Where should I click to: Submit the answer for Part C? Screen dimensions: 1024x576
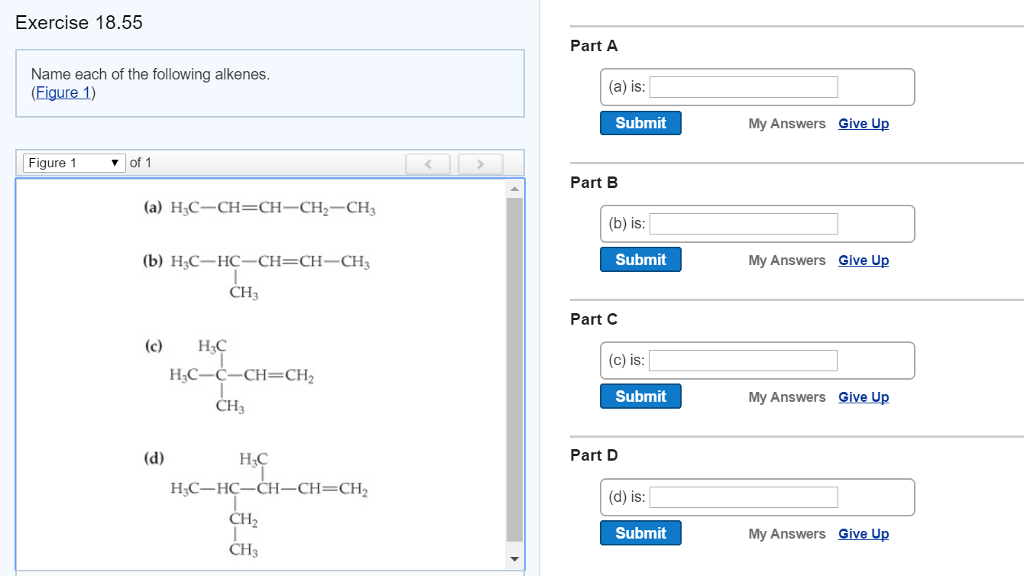click(640, 396)
